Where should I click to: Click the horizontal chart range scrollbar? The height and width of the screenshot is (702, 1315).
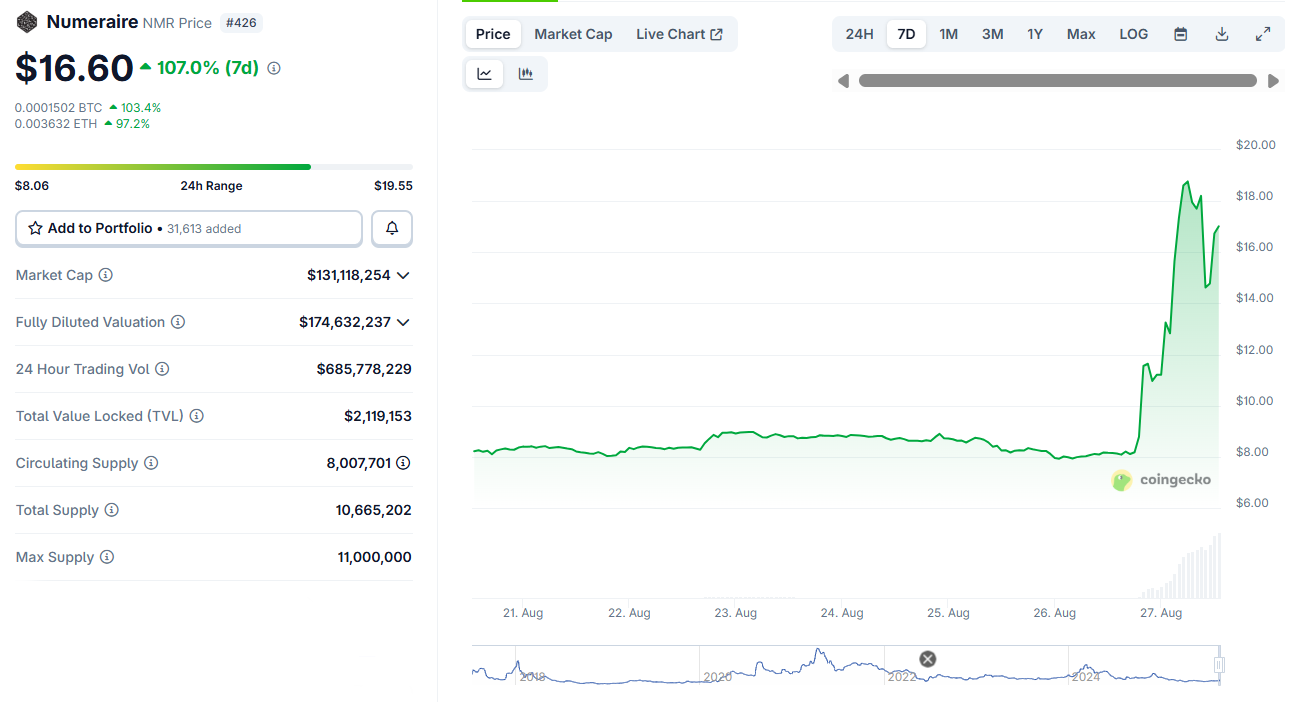(x=1057, y=81)
